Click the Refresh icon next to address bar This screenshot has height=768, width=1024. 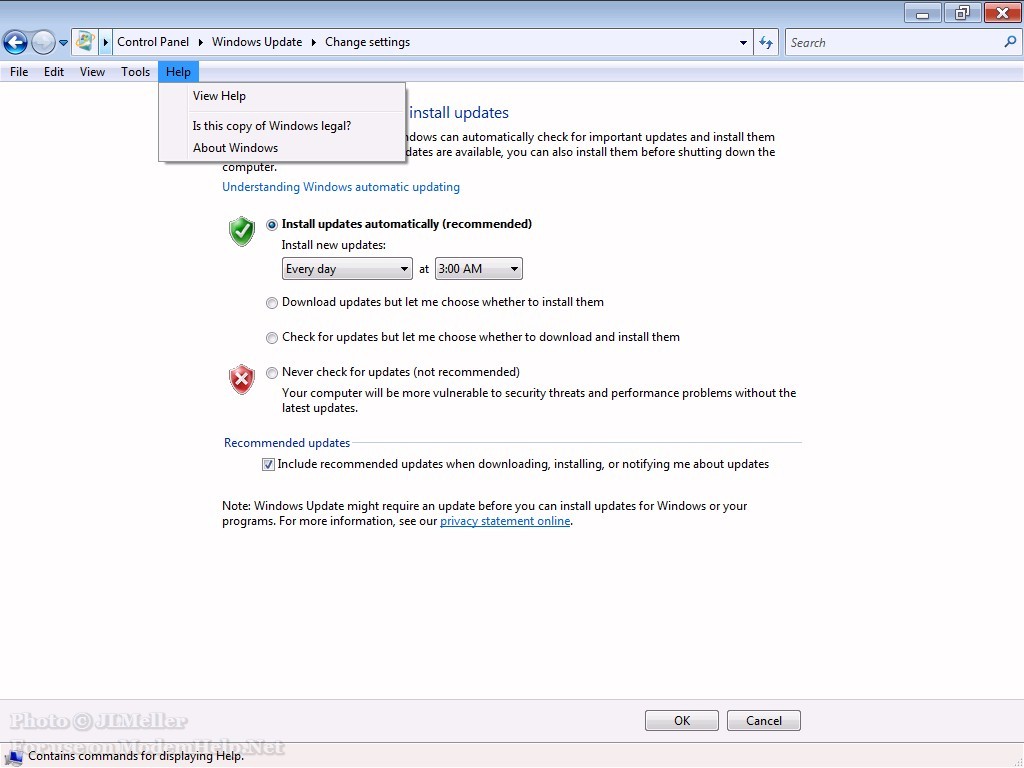(766, 42)
